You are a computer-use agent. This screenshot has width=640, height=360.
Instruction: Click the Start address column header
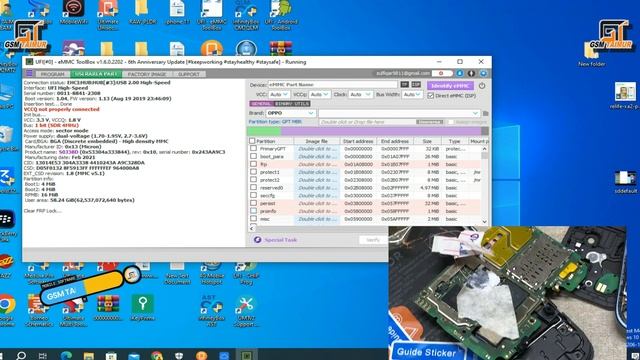(358, 141)
